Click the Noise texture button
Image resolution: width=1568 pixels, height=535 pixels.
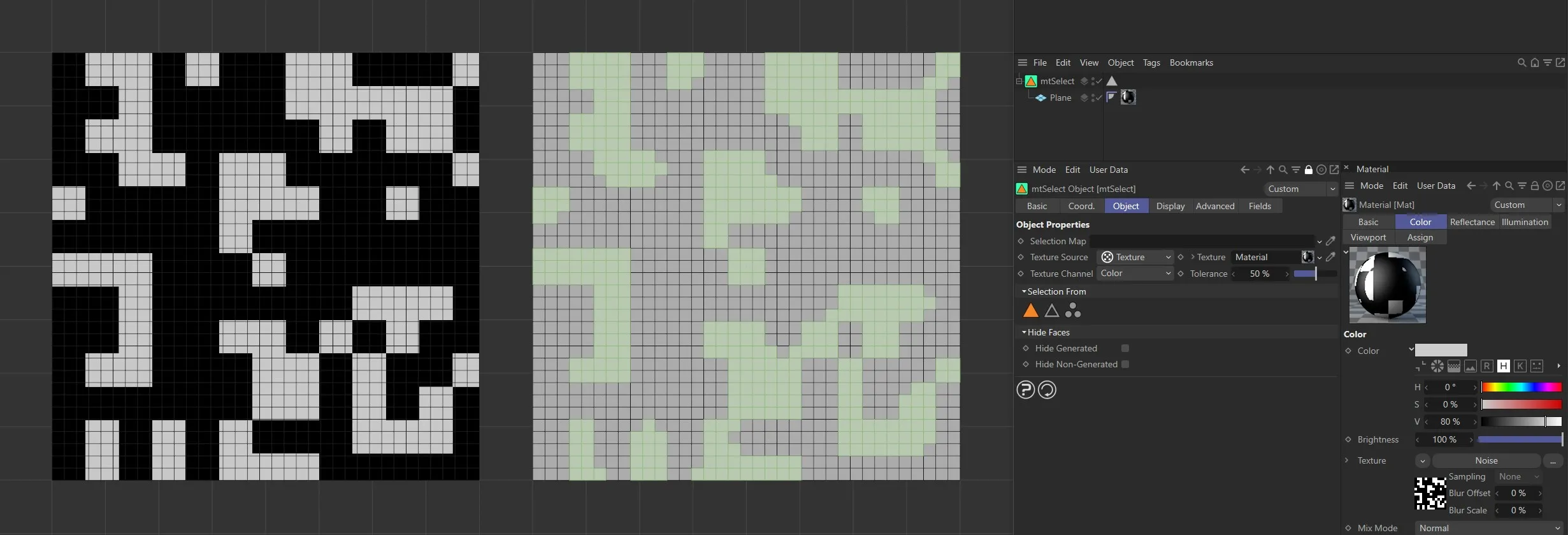(1486, 460)
